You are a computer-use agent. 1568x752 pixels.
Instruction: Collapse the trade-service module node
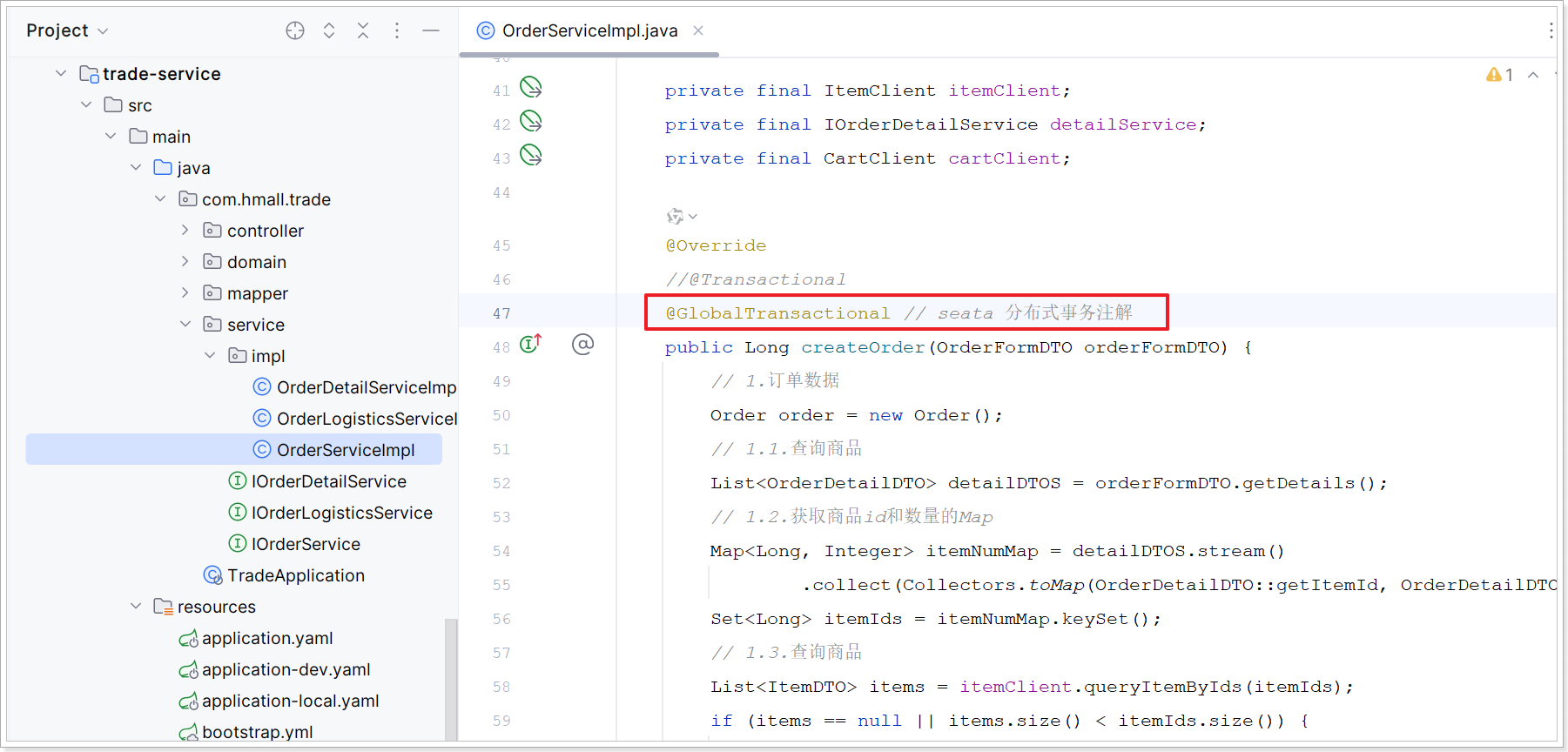(61, 74)
